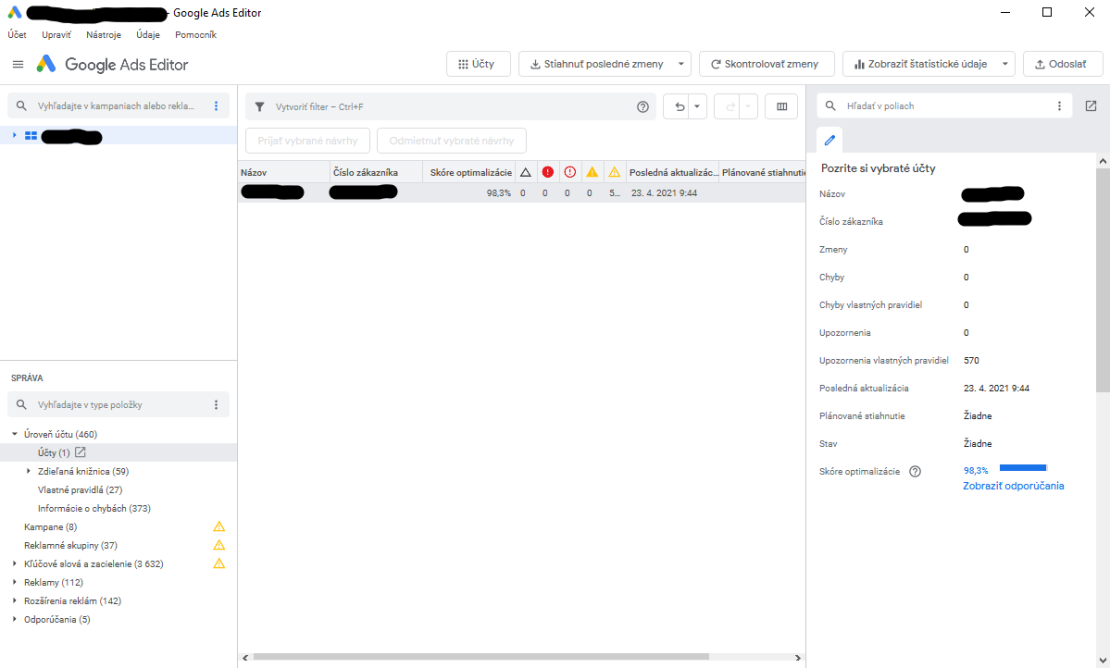This screenshot has width=1110, height=668.
Task: Click Skontrolovať zmeny button
Action: (767, 64)
